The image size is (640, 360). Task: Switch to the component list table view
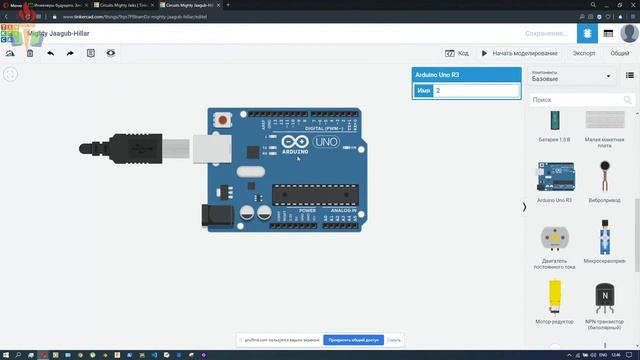[608, 33]
